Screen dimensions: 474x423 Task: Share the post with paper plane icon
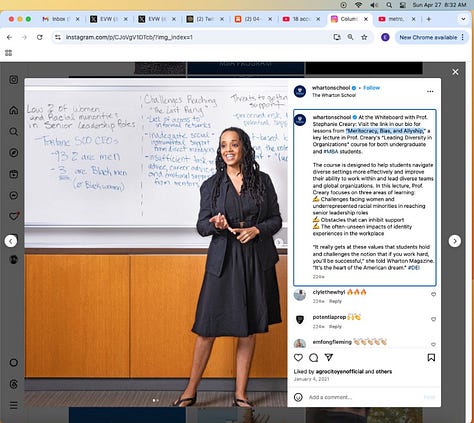[329, 358]
